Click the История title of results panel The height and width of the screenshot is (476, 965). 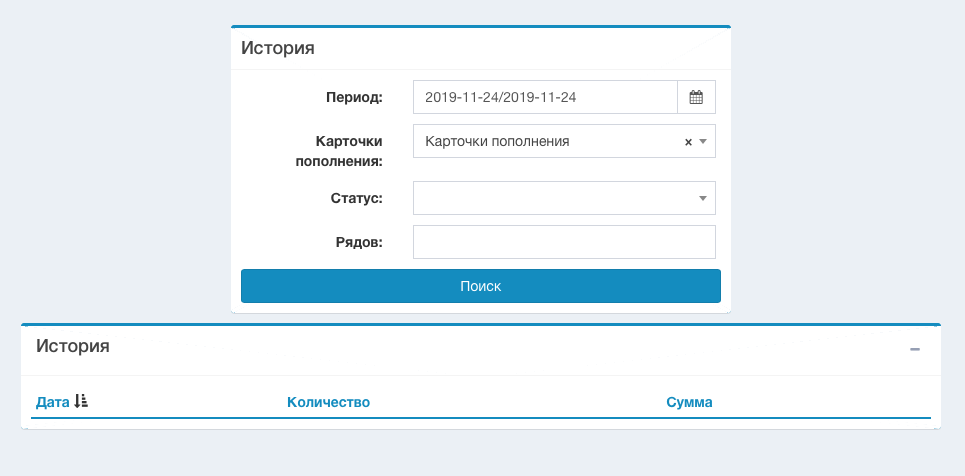(73, 347)
